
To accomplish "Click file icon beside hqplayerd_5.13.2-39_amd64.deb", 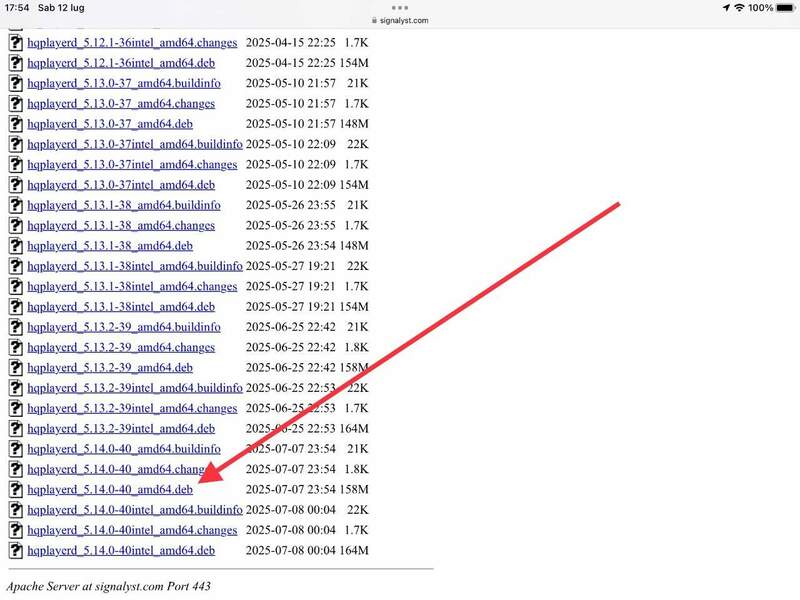I will point(15,368).
